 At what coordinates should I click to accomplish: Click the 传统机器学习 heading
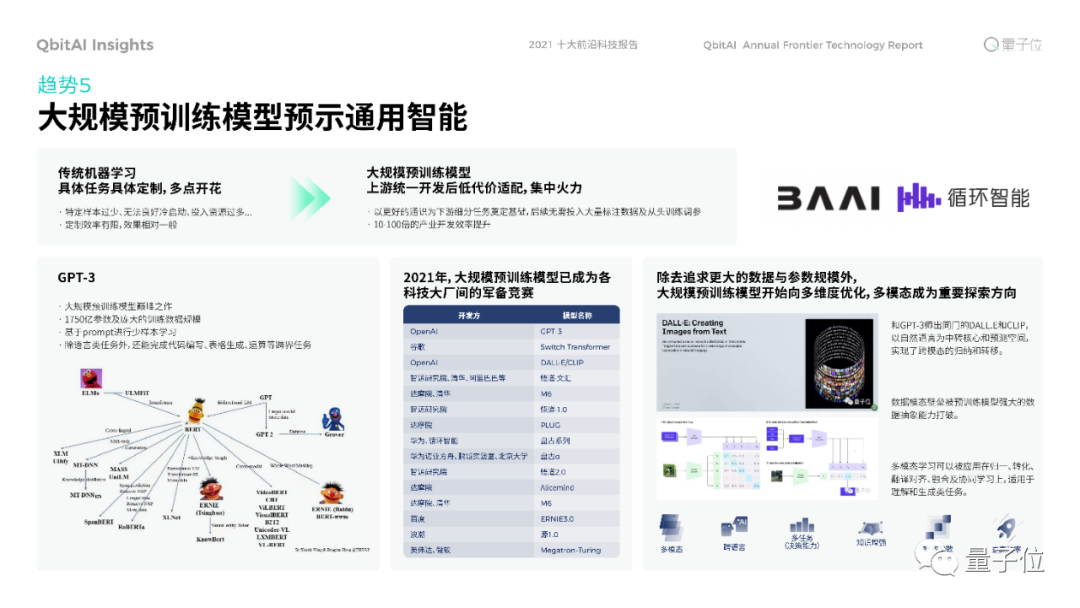pos(97,173)
